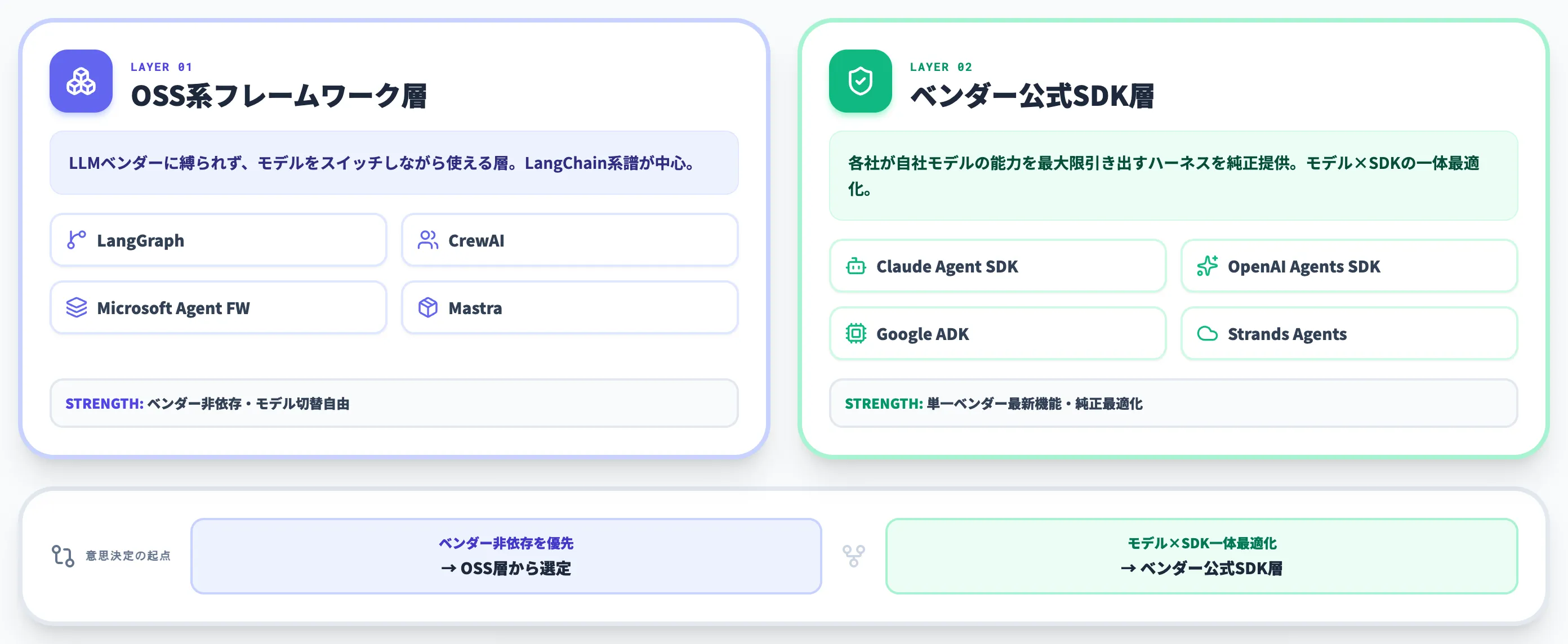The height and width of the screenshot is (644, 1568).
Task: Click the stacked layers icon beside Microsoft Agent FW
Action: [x=76, y=307]
